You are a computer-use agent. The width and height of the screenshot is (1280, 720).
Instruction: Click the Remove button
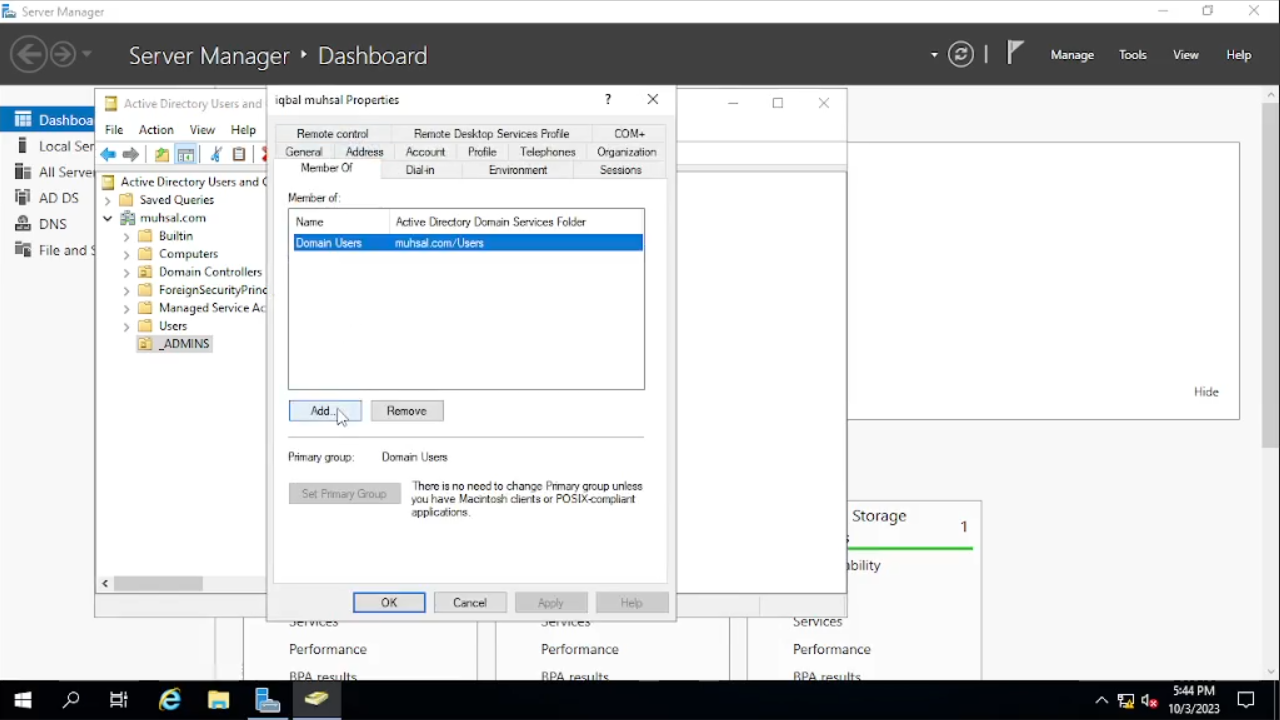click(407, 411)
